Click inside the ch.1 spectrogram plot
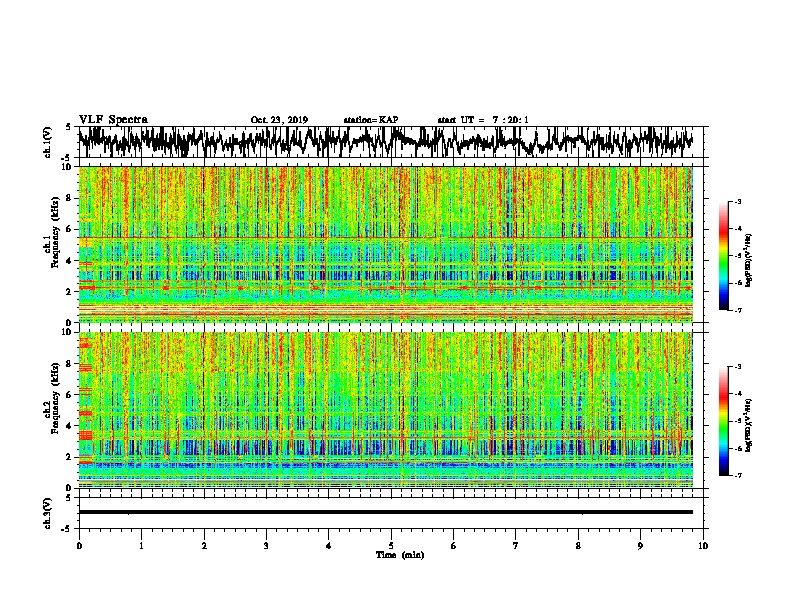792x612 pixels. coord(385,244)
